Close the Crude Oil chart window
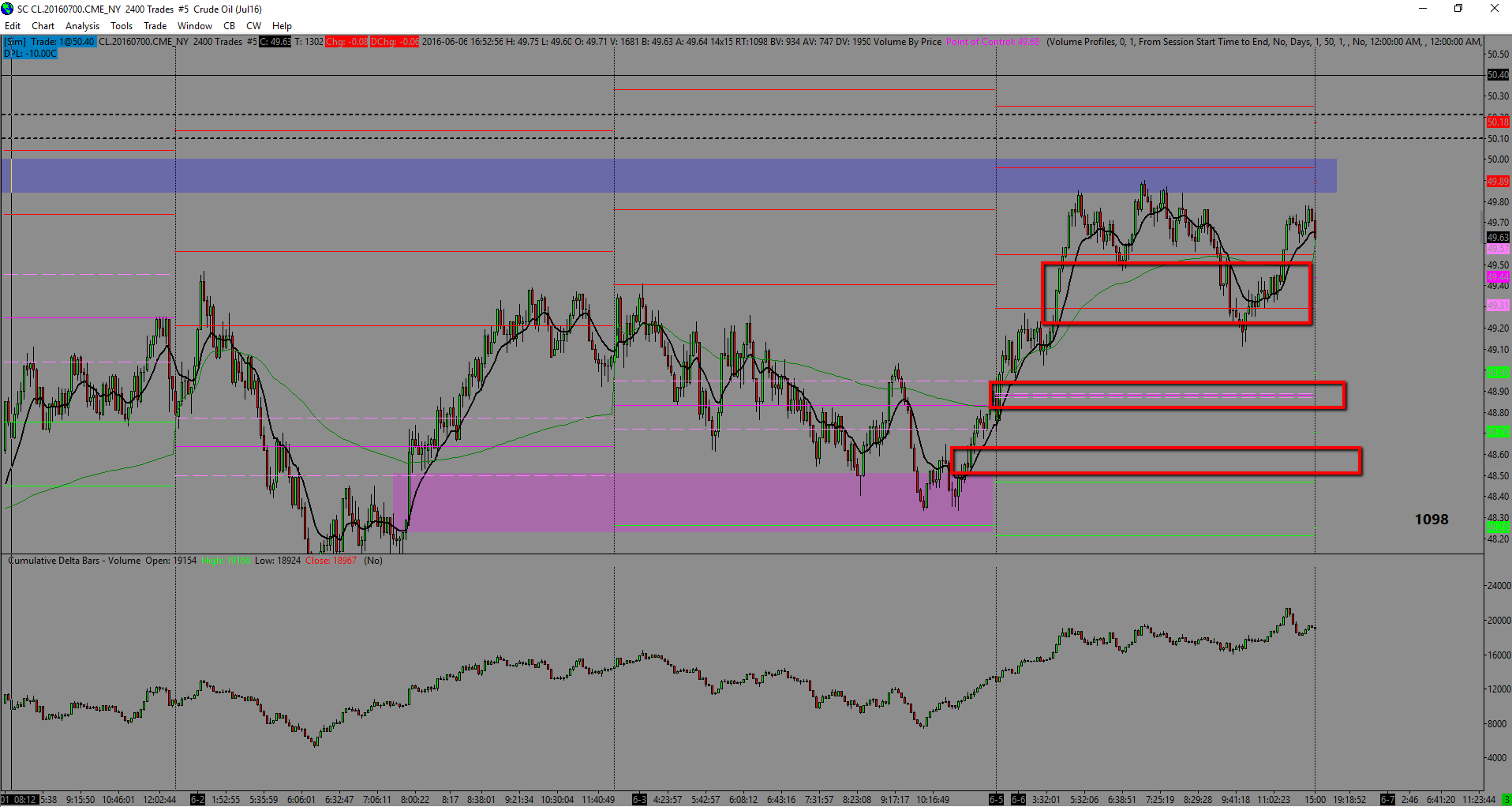Viewport: 1512px width, 807px height. (x=1494, y=9)
